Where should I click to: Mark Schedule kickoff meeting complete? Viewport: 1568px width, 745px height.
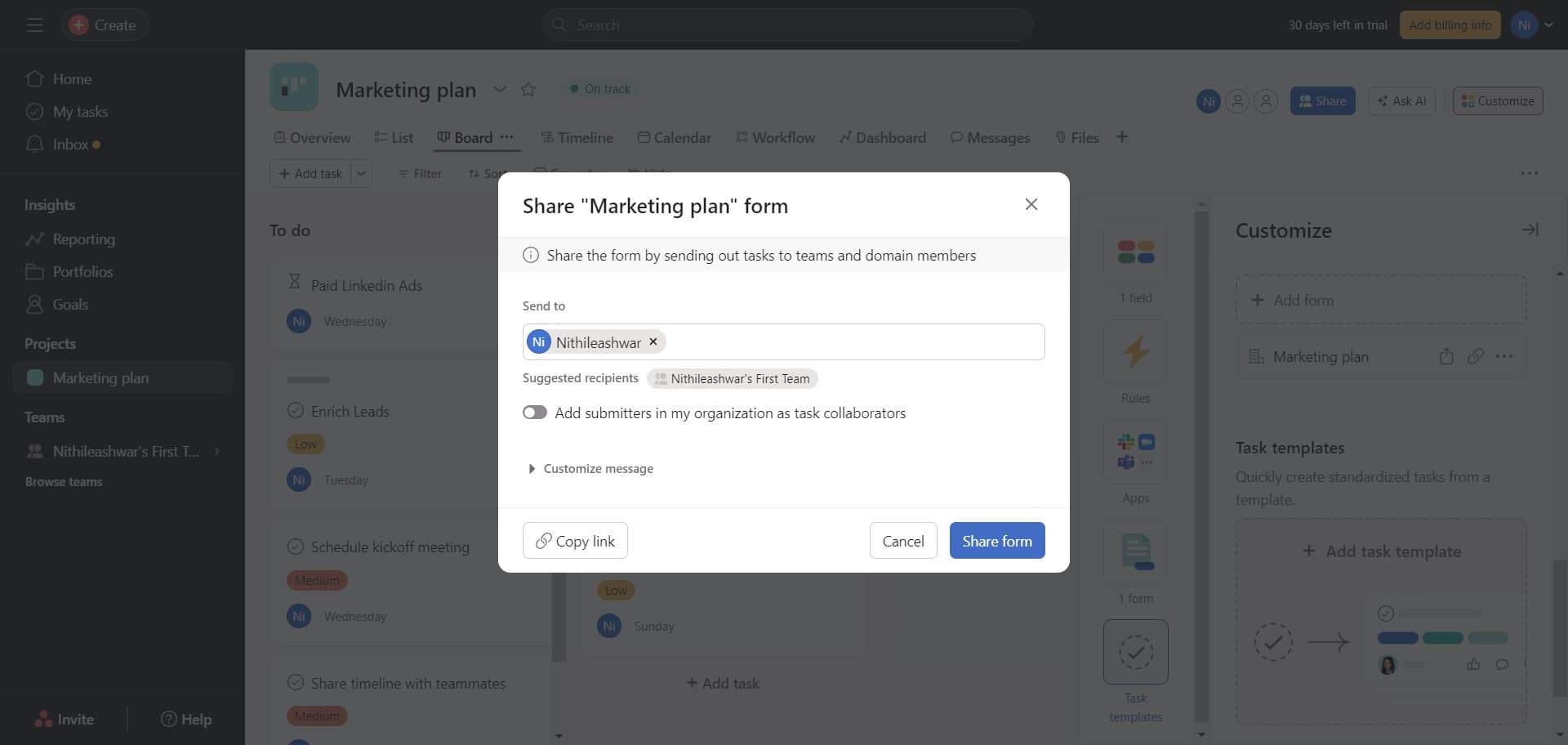(296, 546)
